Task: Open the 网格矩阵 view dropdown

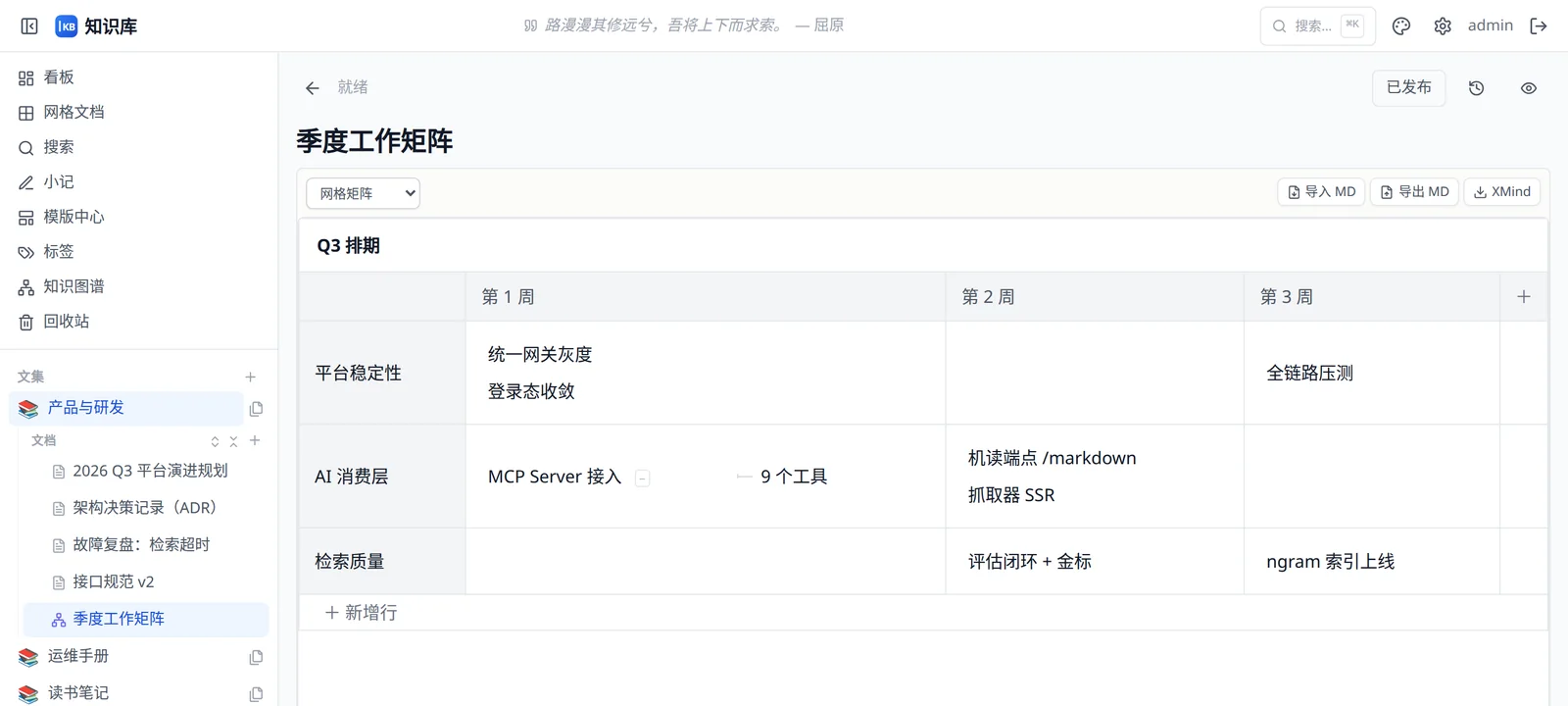Action: 364,193
